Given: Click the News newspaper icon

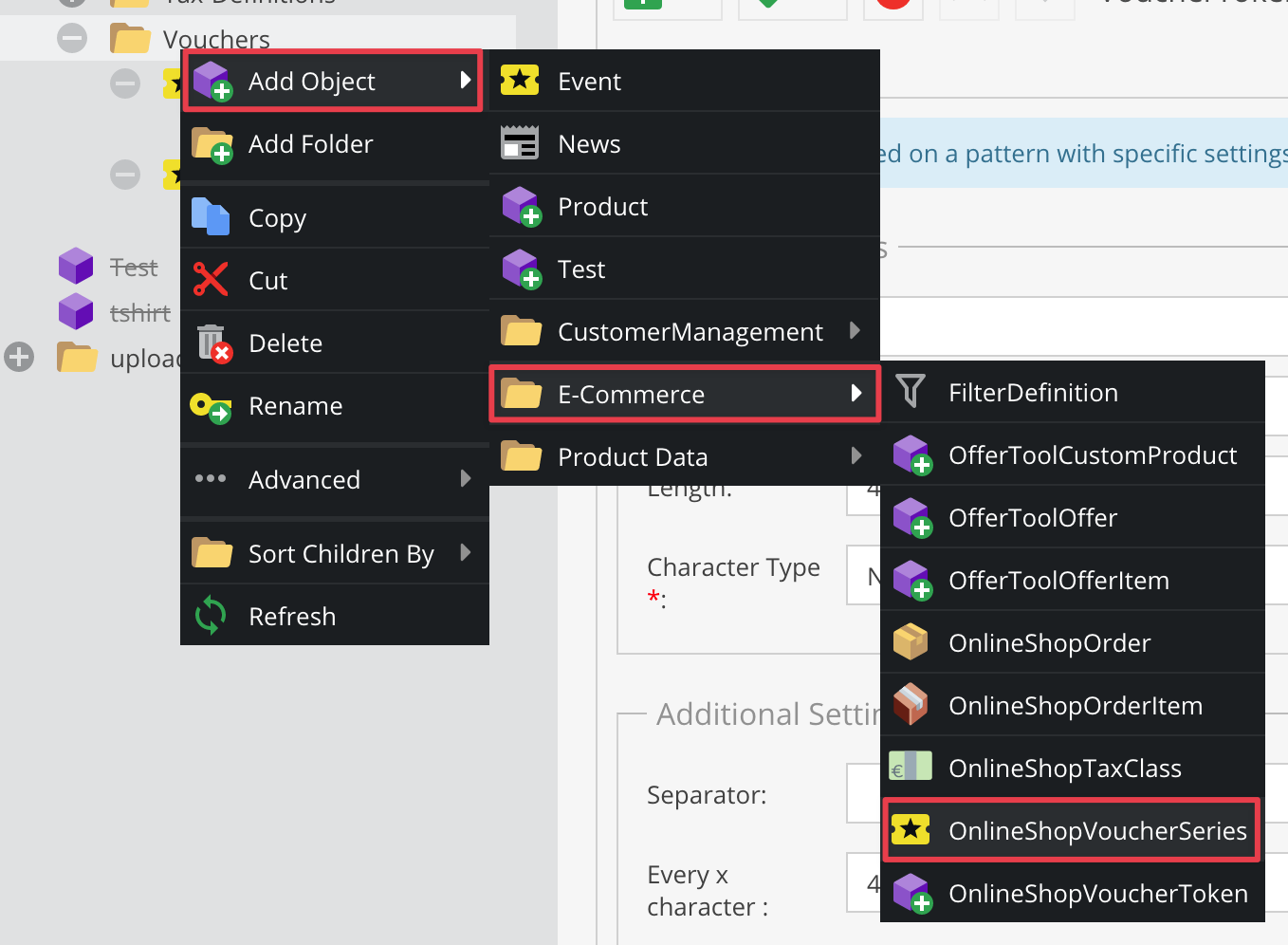Looking at the screenshot, I should click(x=520, y=143).
